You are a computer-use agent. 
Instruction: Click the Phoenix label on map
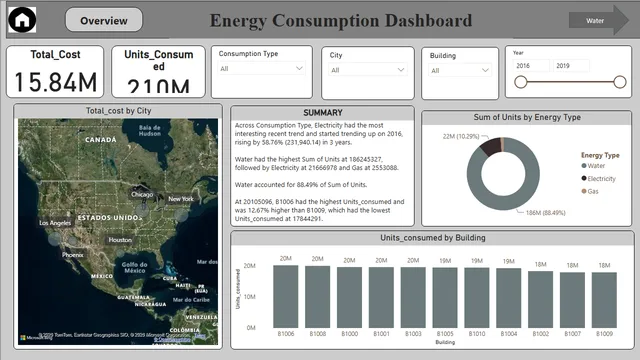pyautogui.click(x=73, y=255)
